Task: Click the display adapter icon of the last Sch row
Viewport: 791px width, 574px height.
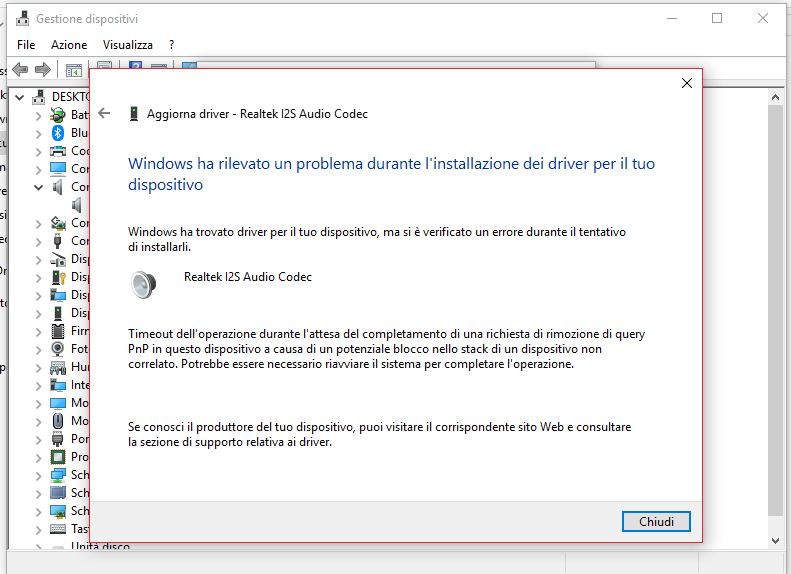Action: [x=58, y=511]
